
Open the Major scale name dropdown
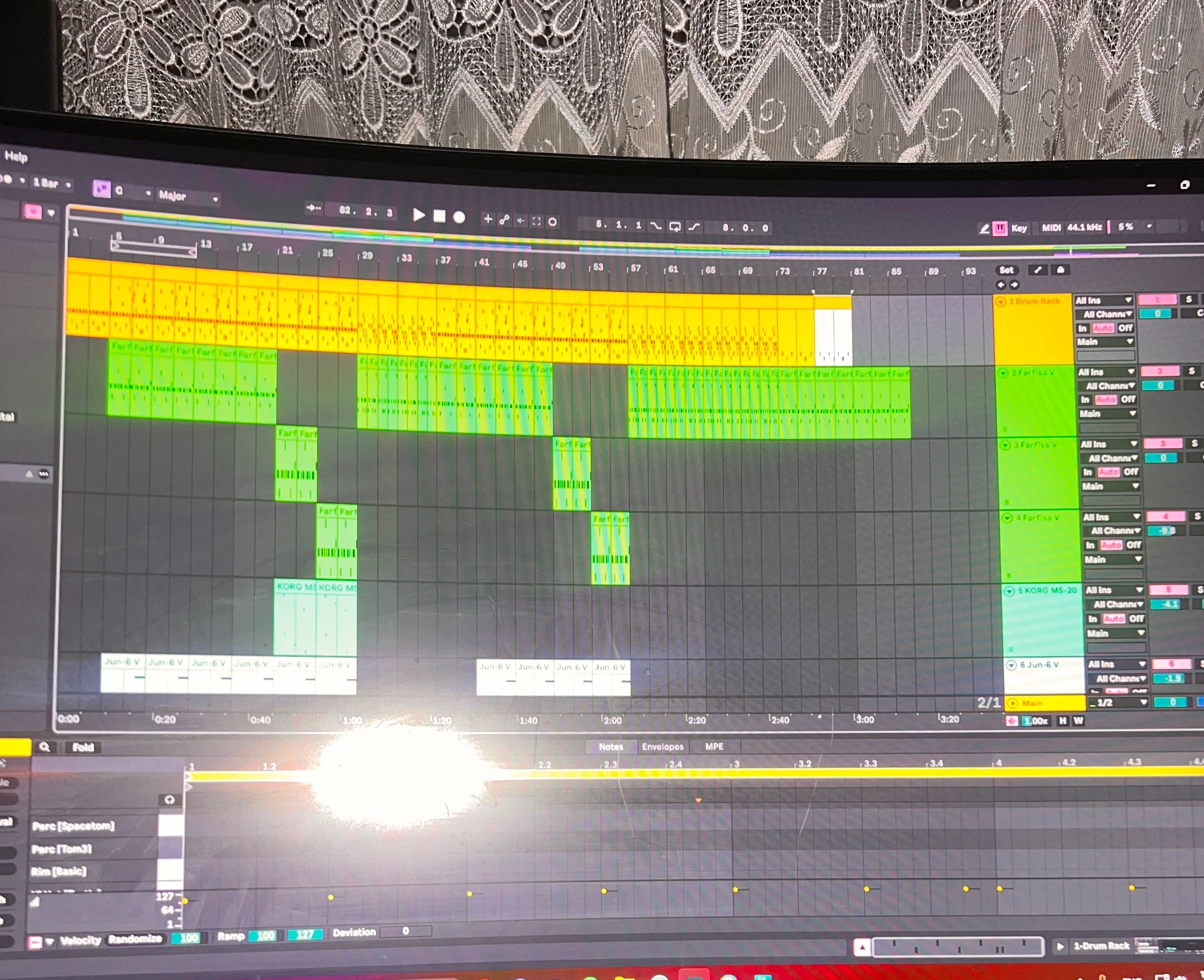coord(188,197)
